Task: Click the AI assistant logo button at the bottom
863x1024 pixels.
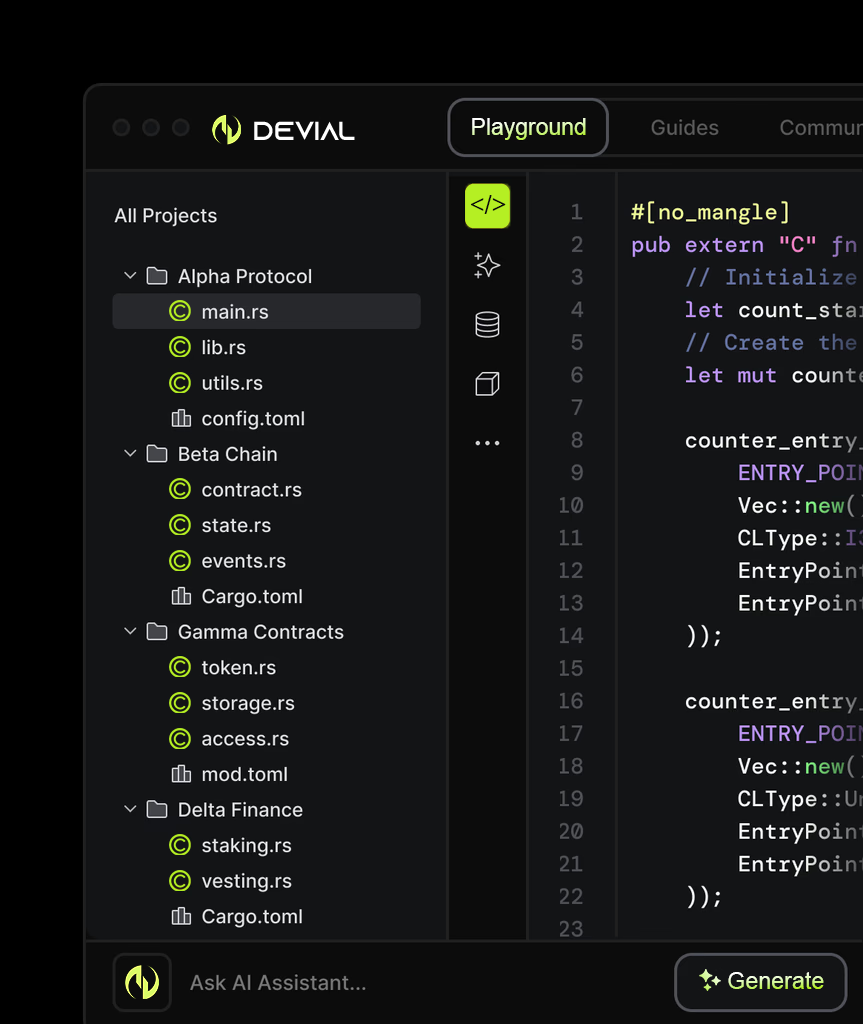Action: (142, 982)
